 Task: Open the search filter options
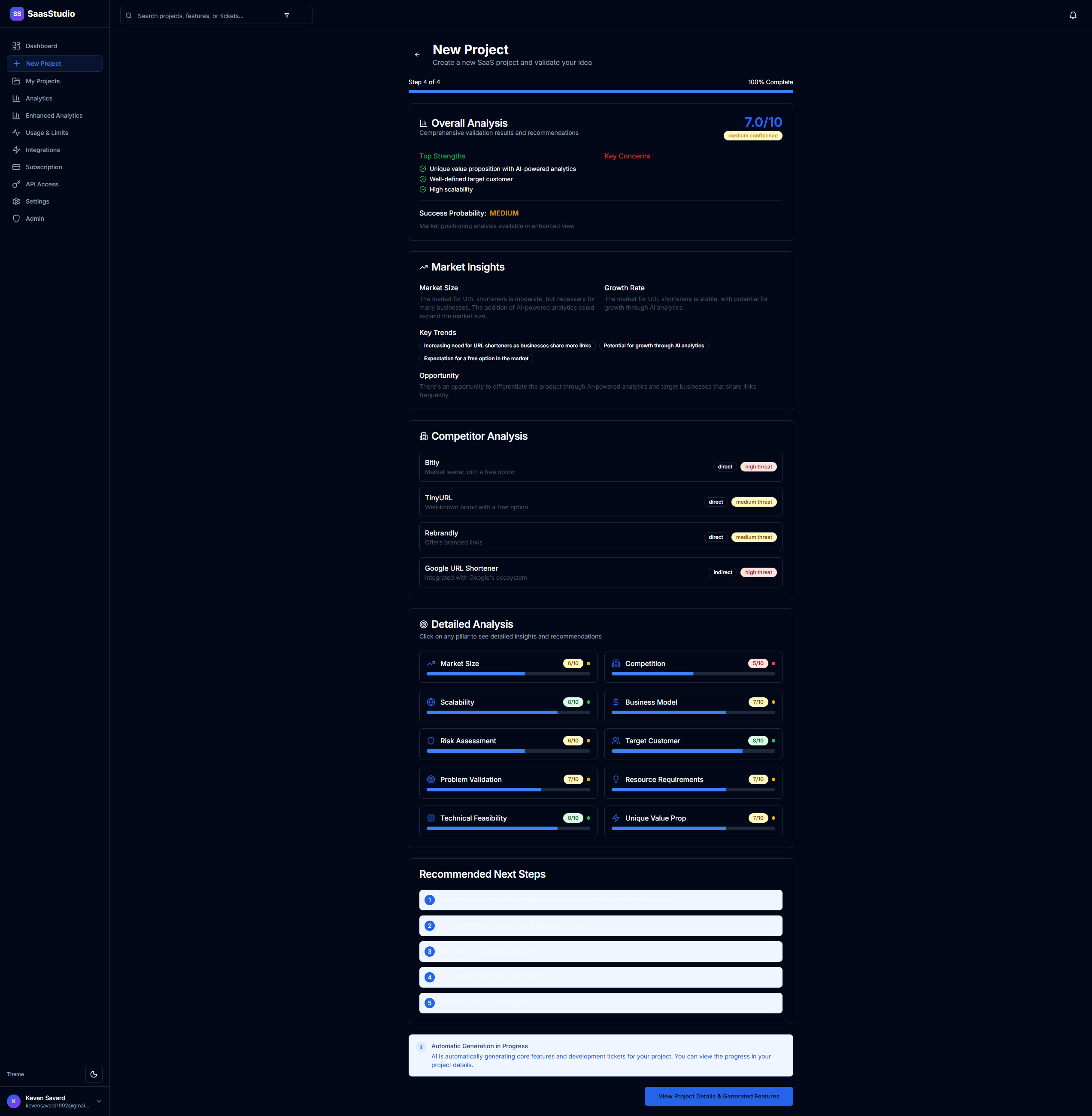point(286,15)
